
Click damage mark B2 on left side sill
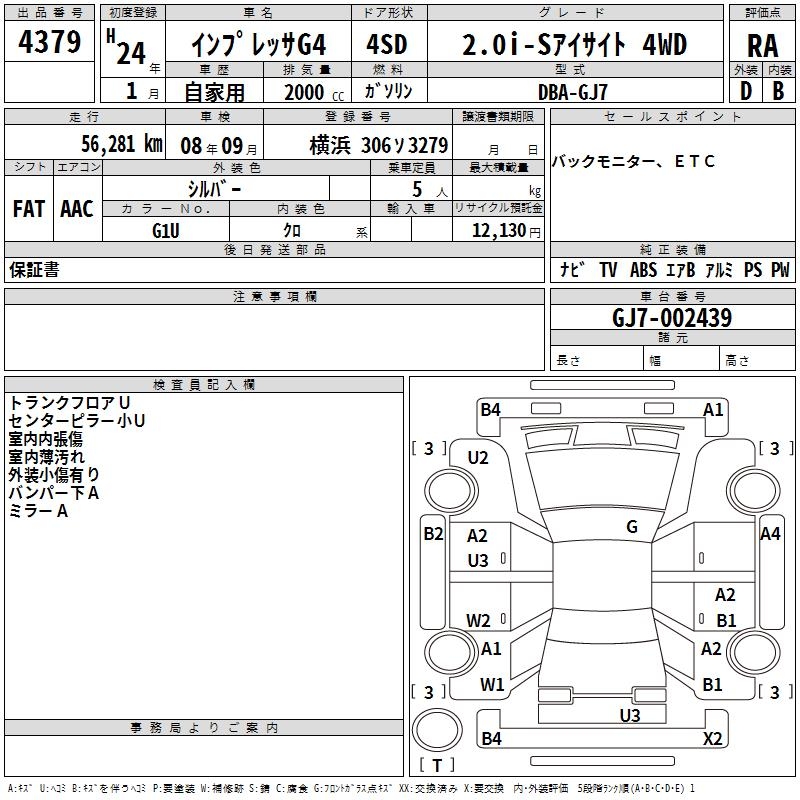coord(433,534)
